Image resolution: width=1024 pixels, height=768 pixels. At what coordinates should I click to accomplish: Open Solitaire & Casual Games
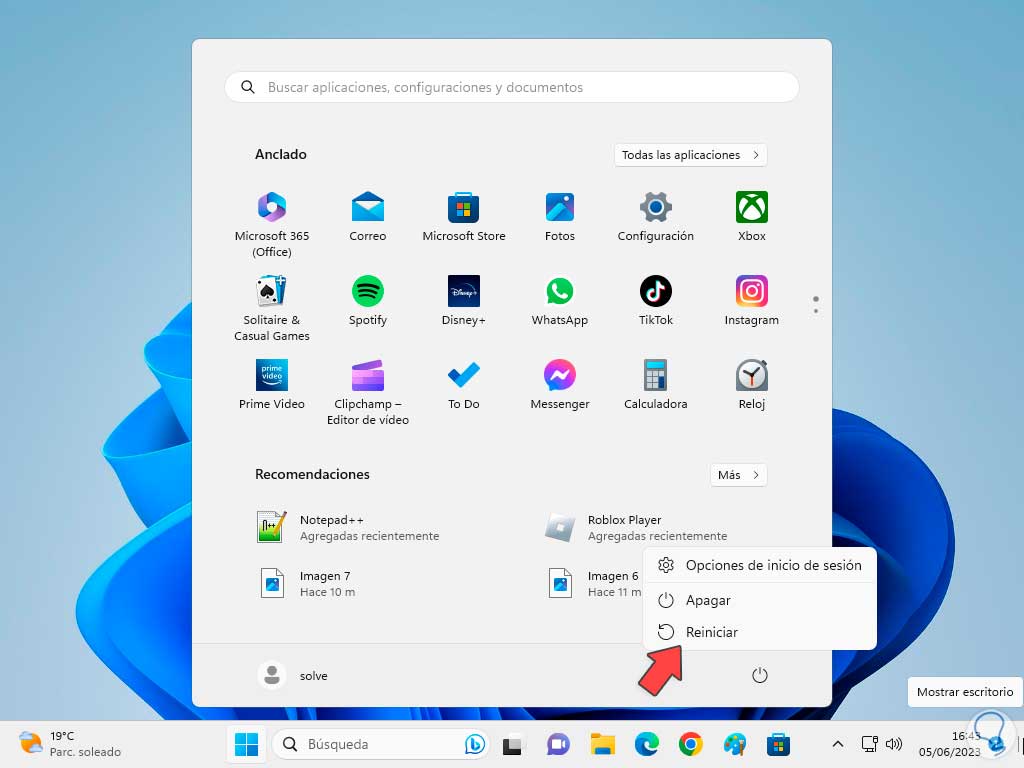click(272, 308)
